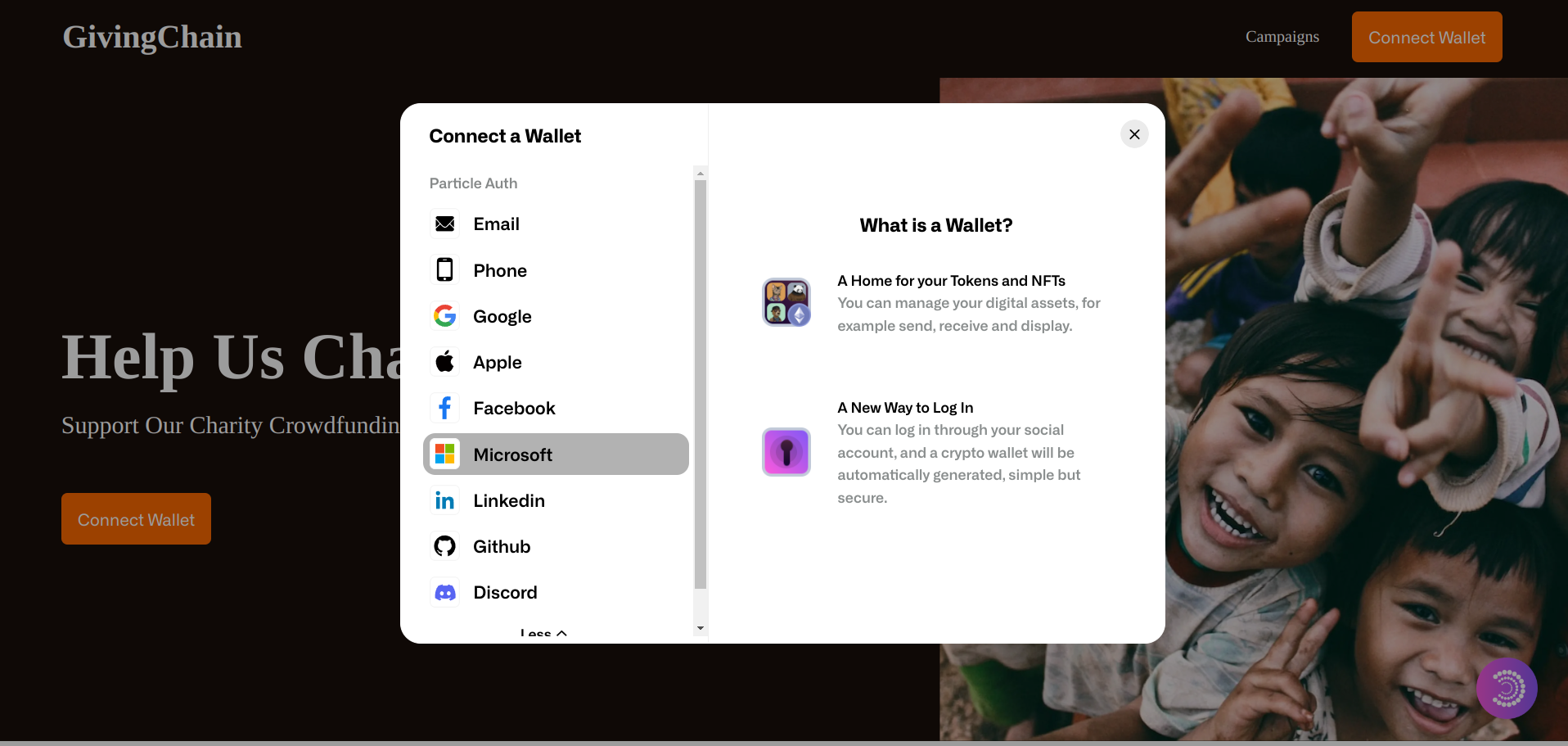The height and width of the screenshot is (746, 1568).
Task: Select the Linkedin login option
Action: pos(556,500)
